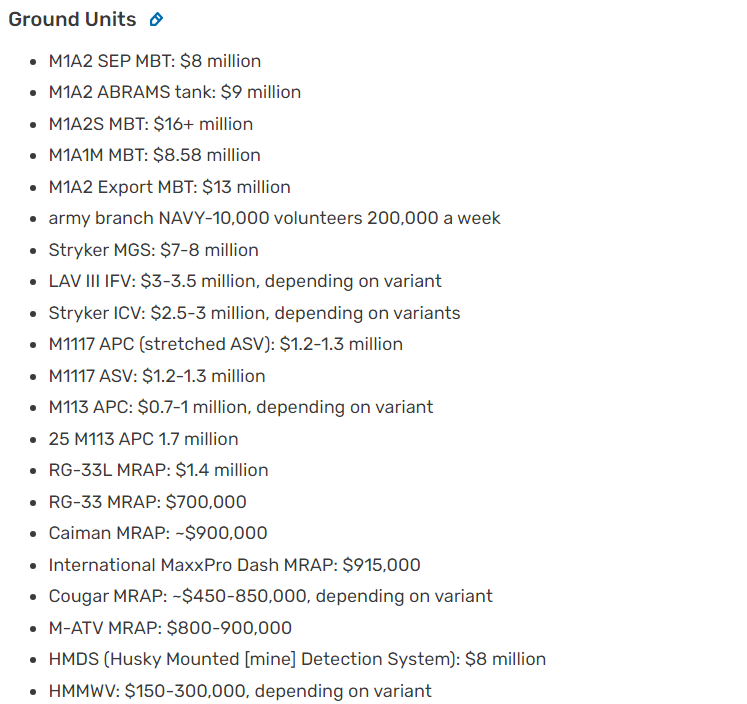The height and width of the screenshot is (704, 747).
Task: Click the HMMWV price entry
Action: pos(240,691)
